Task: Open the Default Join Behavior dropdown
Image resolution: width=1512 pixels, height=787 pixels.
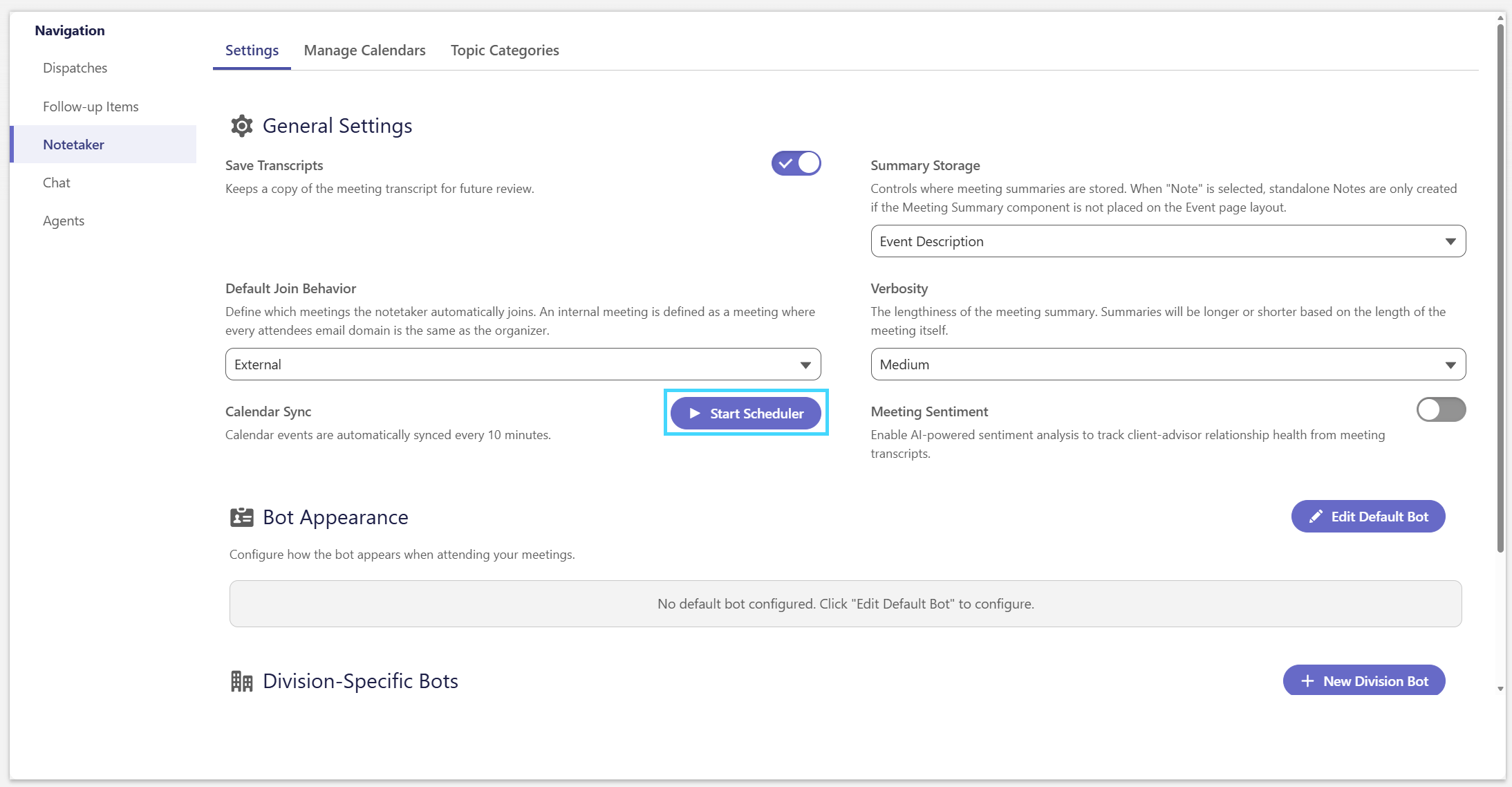Action: [x=523, y=364]
